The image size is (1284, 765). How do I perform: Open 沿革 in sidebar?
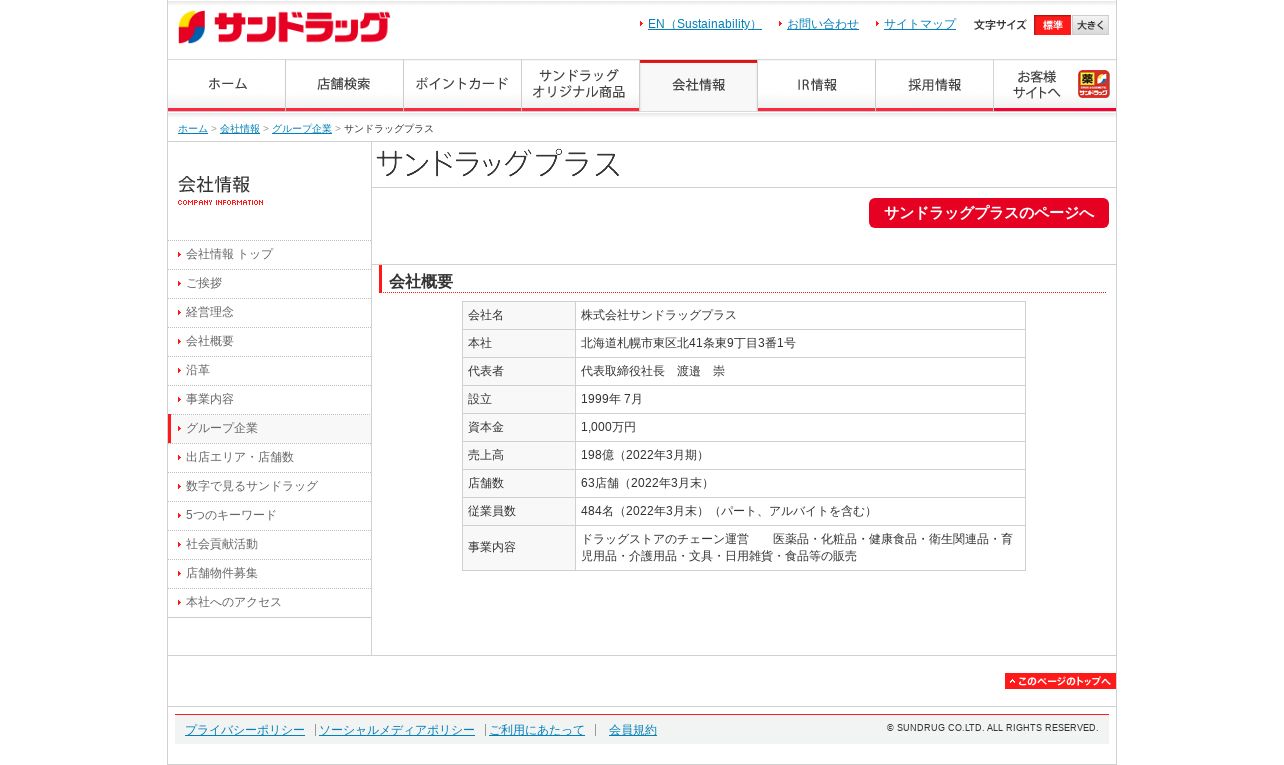point(269,371)
